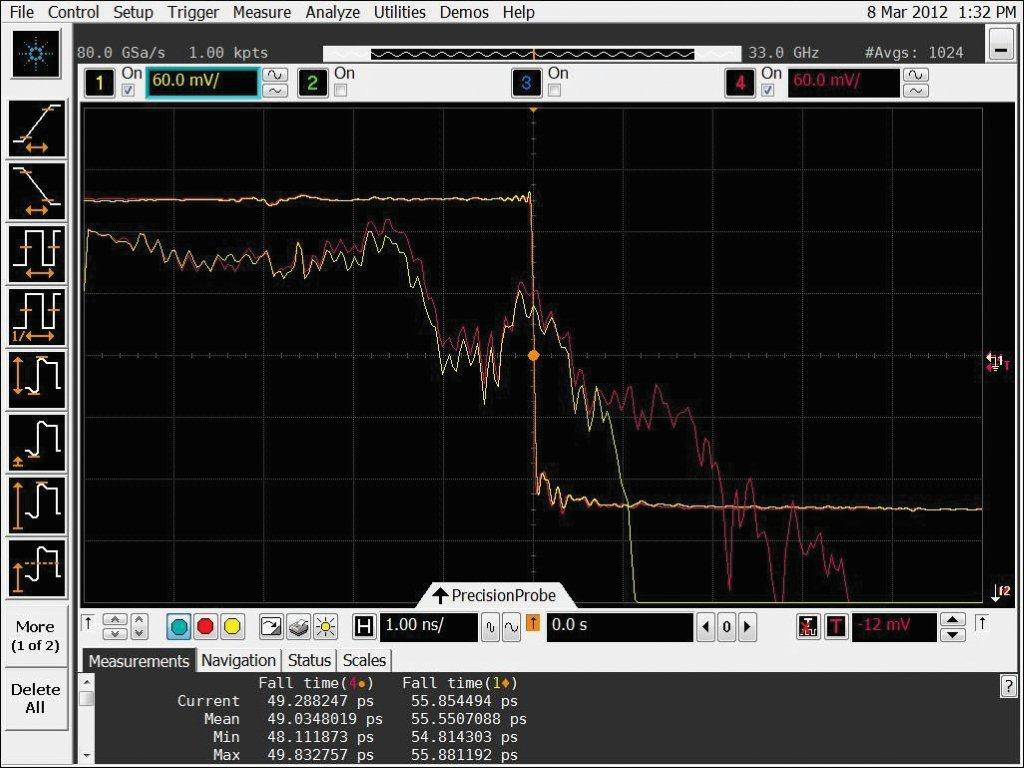Click the printer icon in bottom toolbar
This screenshot has height=768, width=1024.
point(299,627)
